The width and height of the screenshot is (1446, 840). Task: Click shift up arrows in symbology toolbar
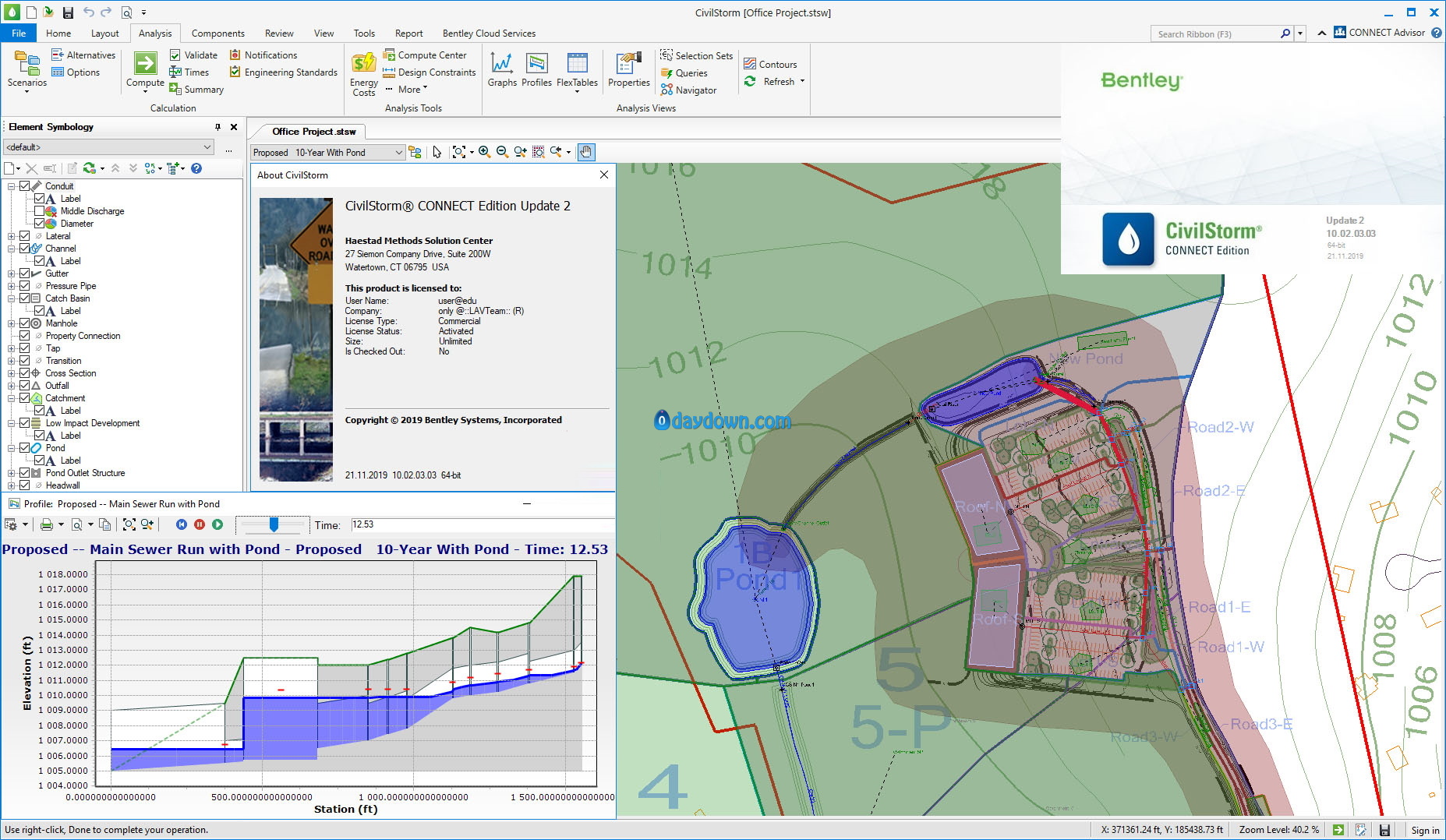115,168
